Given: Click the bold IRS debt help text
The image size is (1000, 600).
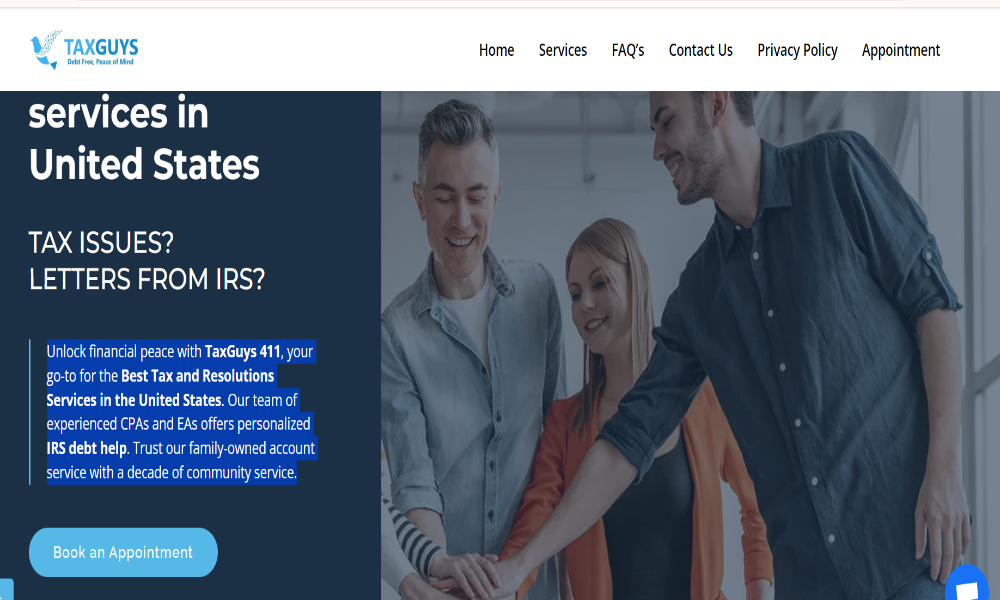Looking at the screenshot, I should click(x=87, y=448).
